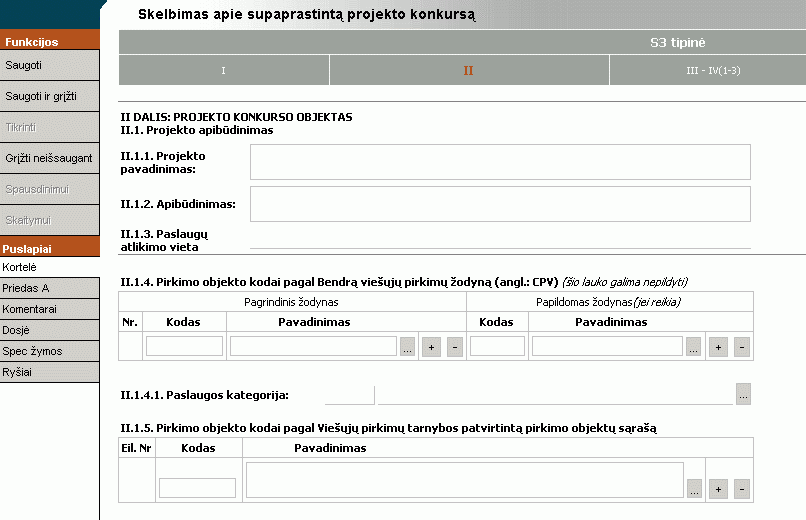This screenshot has height=520, width=806.
Task: Focus Pagrindinis žodynas Pavadinimas input
Action: tap(313, 346)
